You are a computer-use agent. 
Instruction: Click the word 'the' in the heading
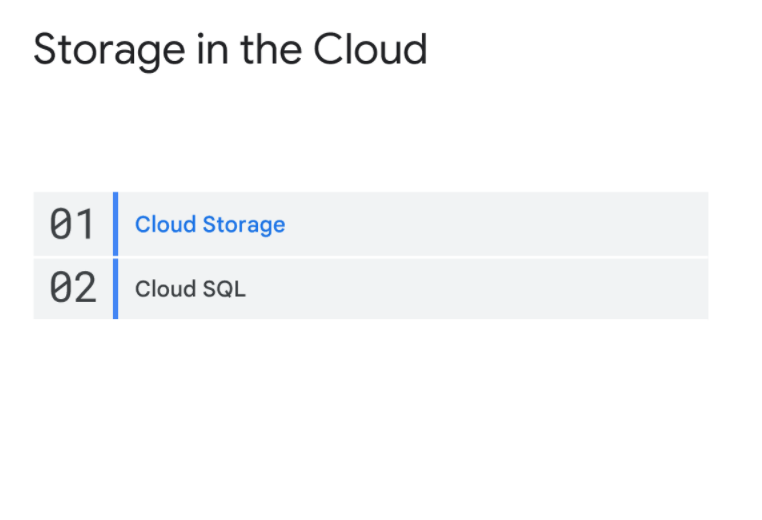(271, 49)
